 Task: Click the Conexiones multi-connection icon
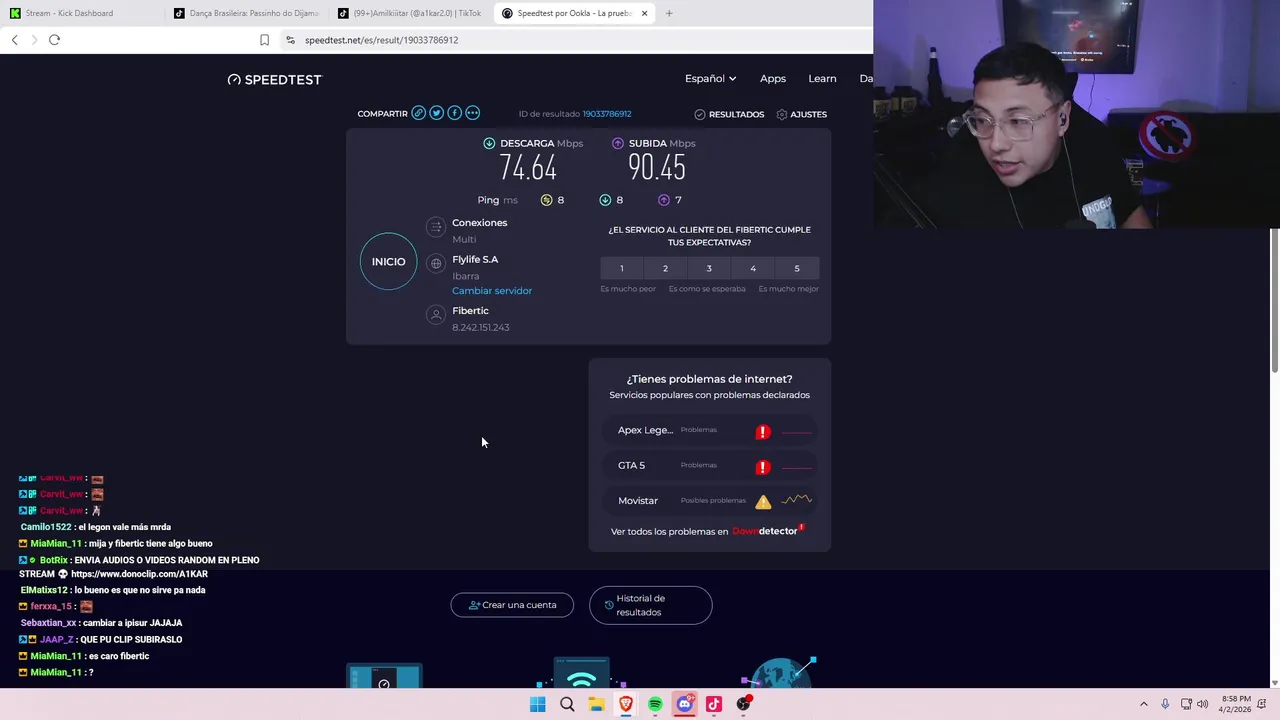tap(435, 228)
